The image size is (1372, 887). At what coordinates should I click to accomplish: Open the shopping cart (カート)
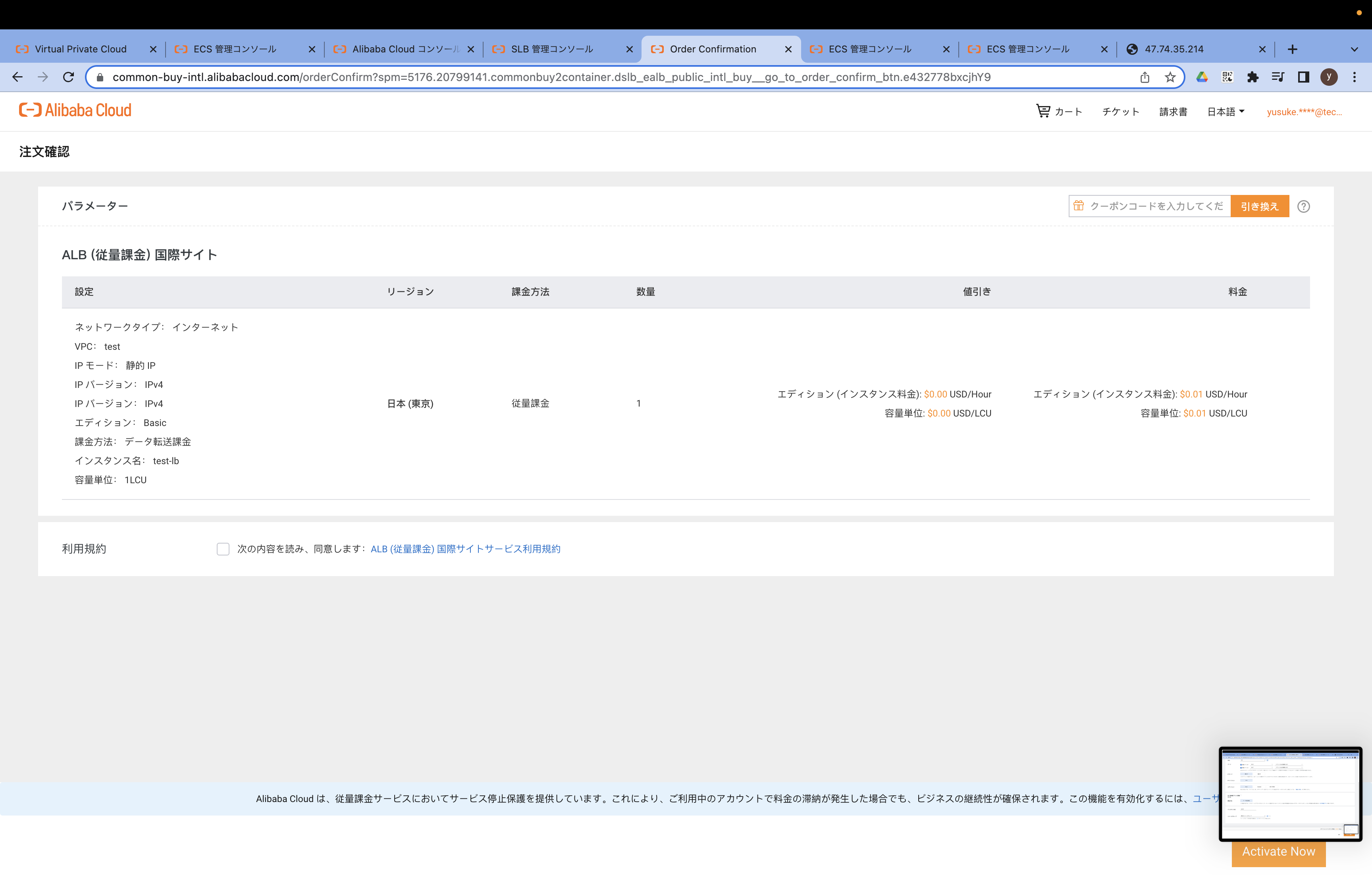(1060, 111)
